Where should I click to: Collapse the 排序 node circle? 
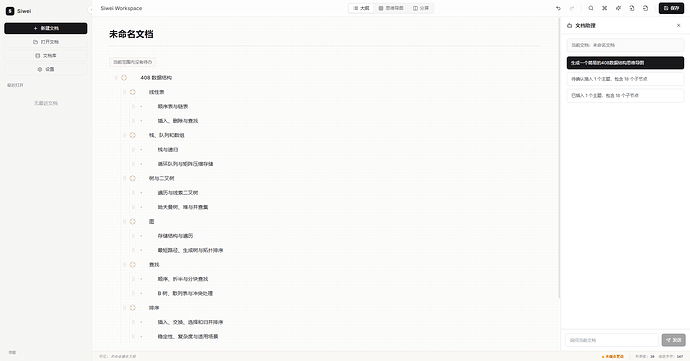[x=132, y=308]
